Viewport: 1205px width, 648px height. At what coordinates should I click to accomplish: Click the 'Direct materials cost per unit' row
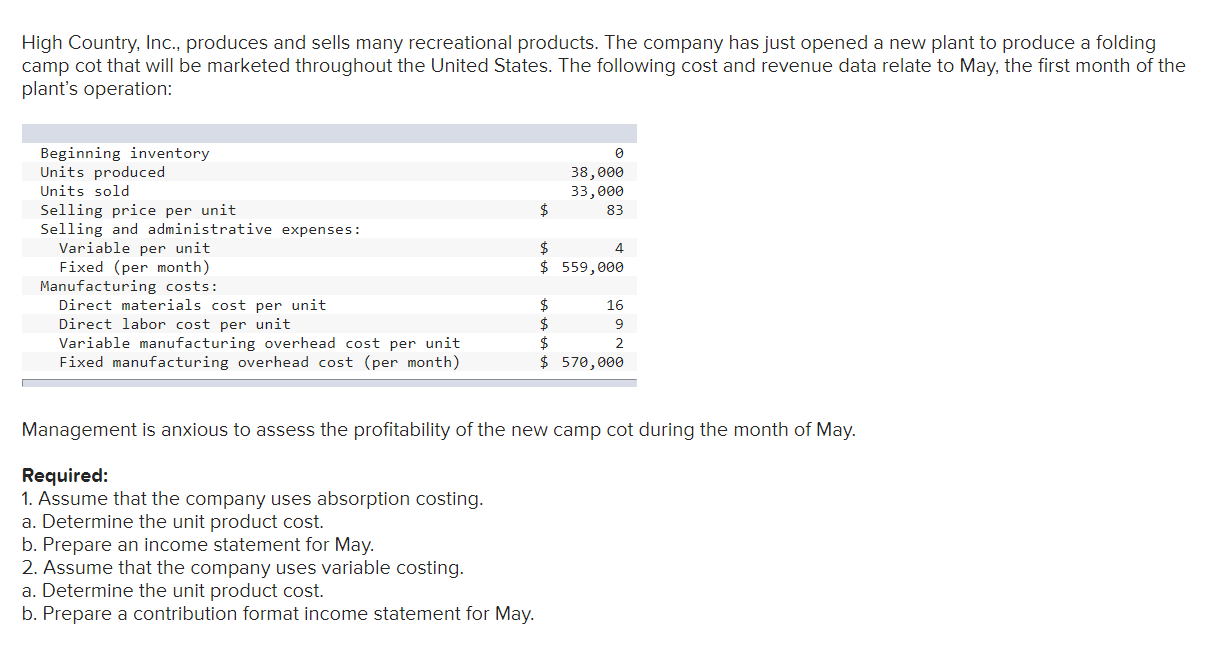pyautogui.click(x=192, y=305)
